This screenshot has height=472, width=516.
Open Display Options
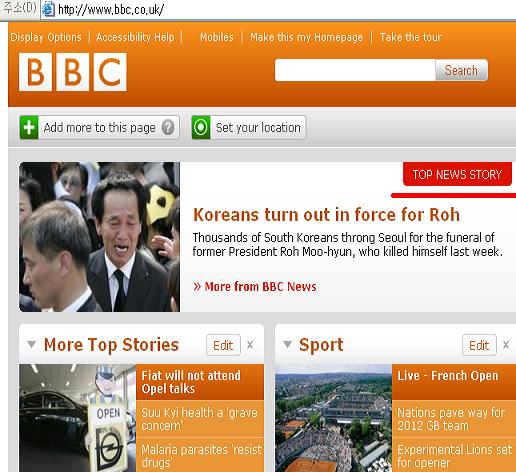click(46, 37)
